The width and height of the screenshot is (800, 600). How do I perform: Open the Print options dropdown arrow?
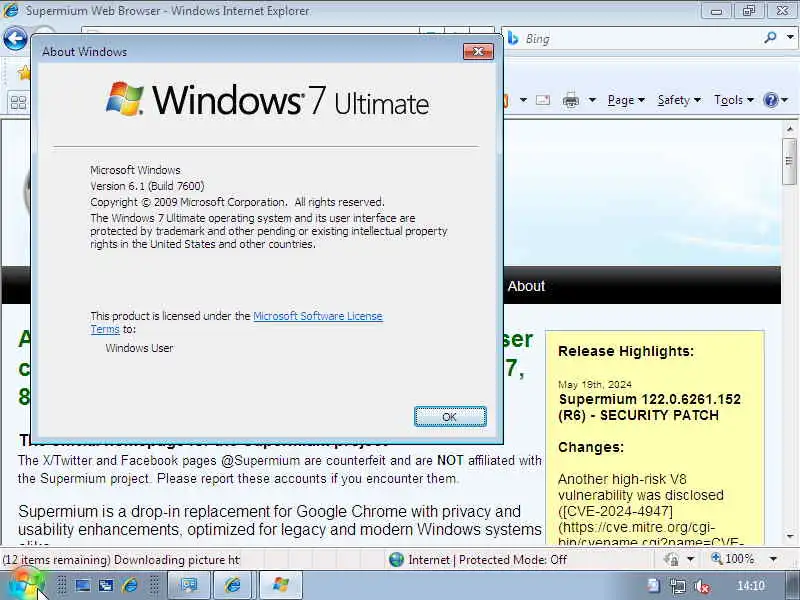coord(592,100)
